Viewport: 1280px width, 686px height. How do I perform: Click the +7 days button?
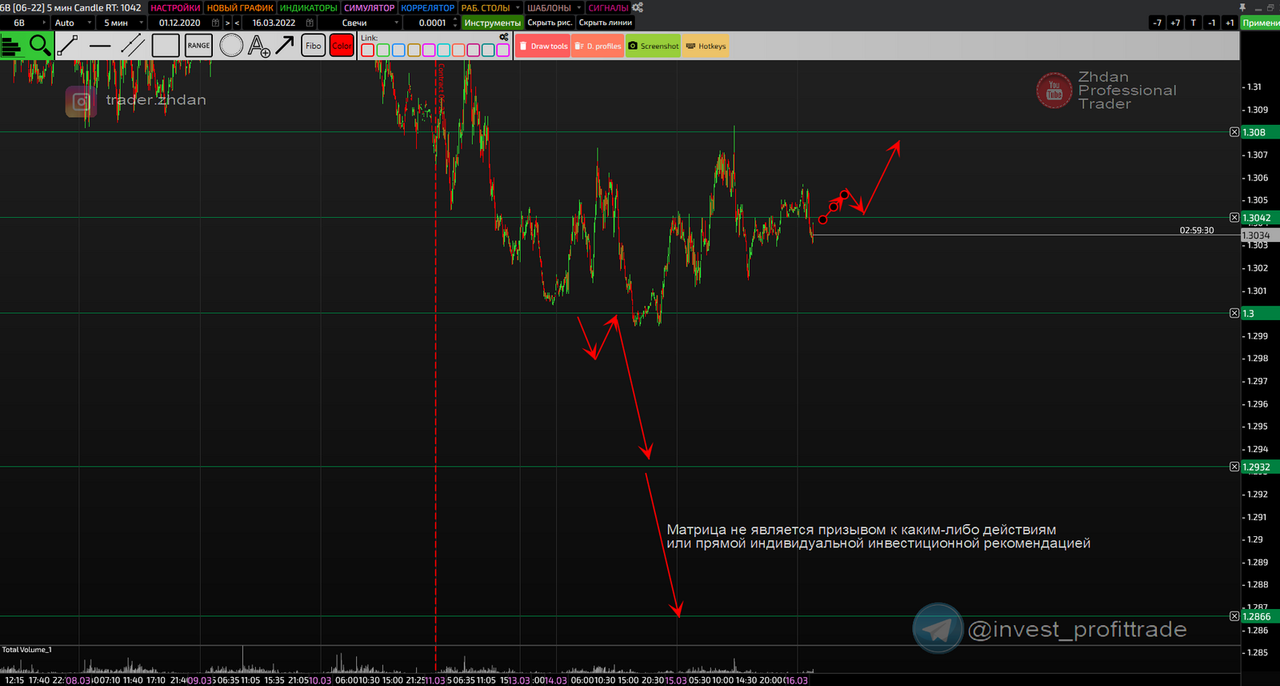(x=1175, y=23)
